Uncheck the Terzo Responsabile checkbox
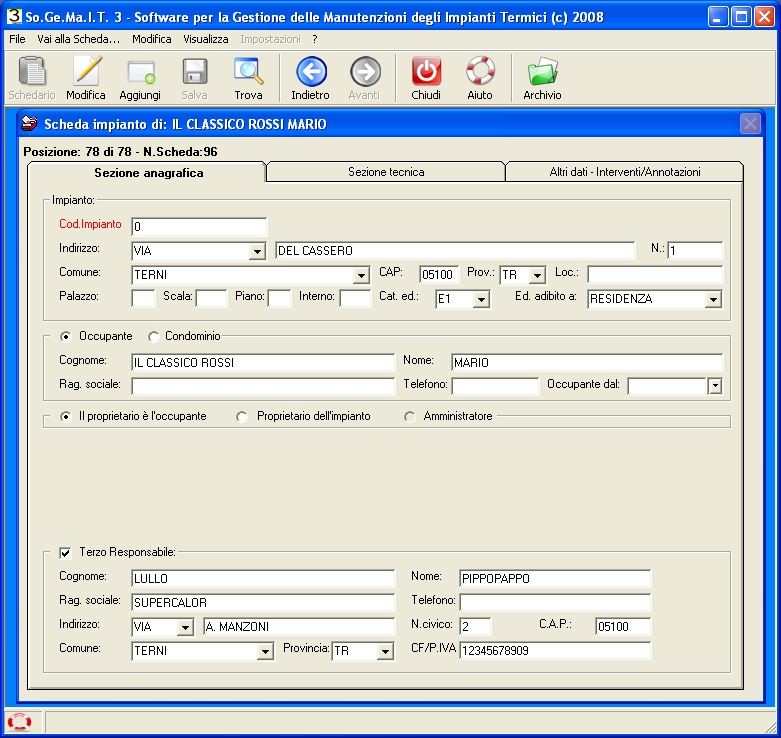 click(x=65, y=553)
